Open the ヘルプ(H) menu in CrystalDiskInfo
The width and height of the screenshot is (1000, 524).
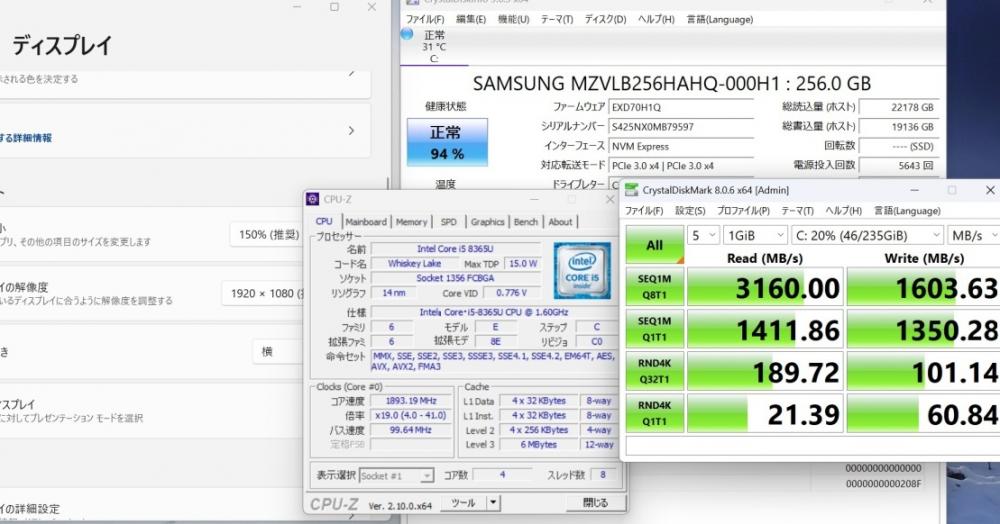coord(656,19)
